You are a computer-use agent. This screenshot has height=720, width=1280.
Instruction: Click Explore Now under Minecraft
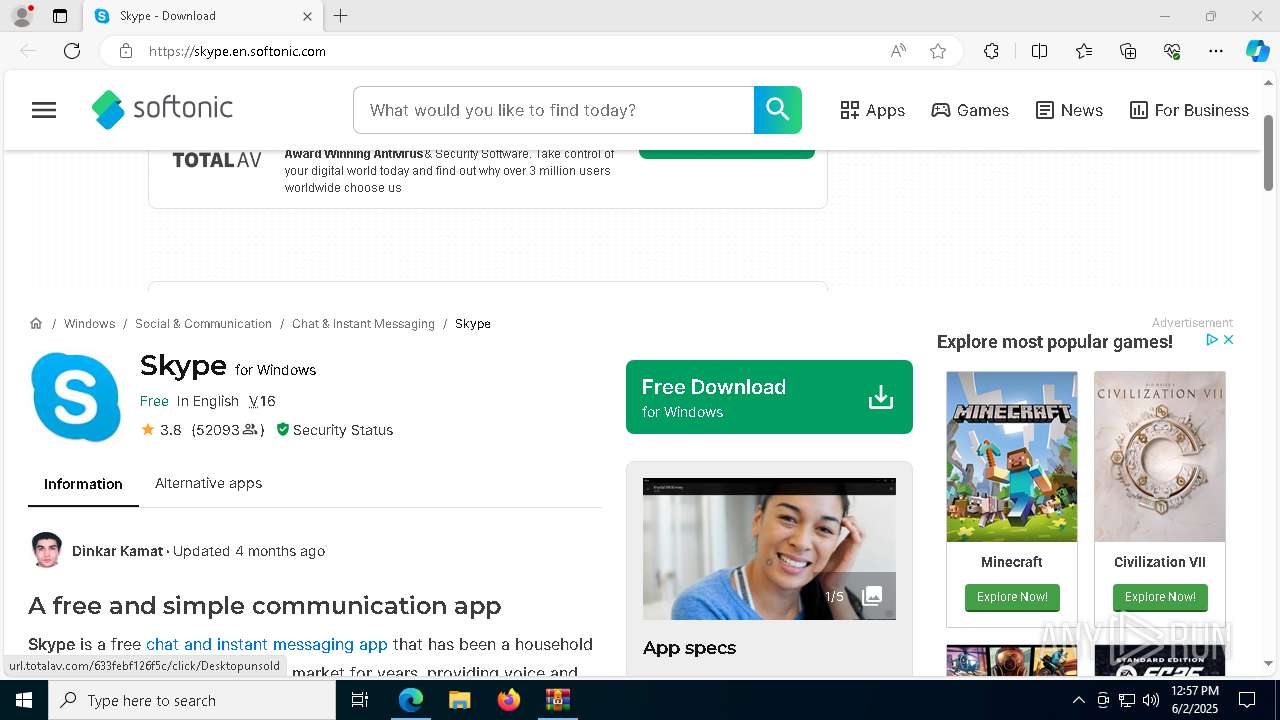[1012, 597]
